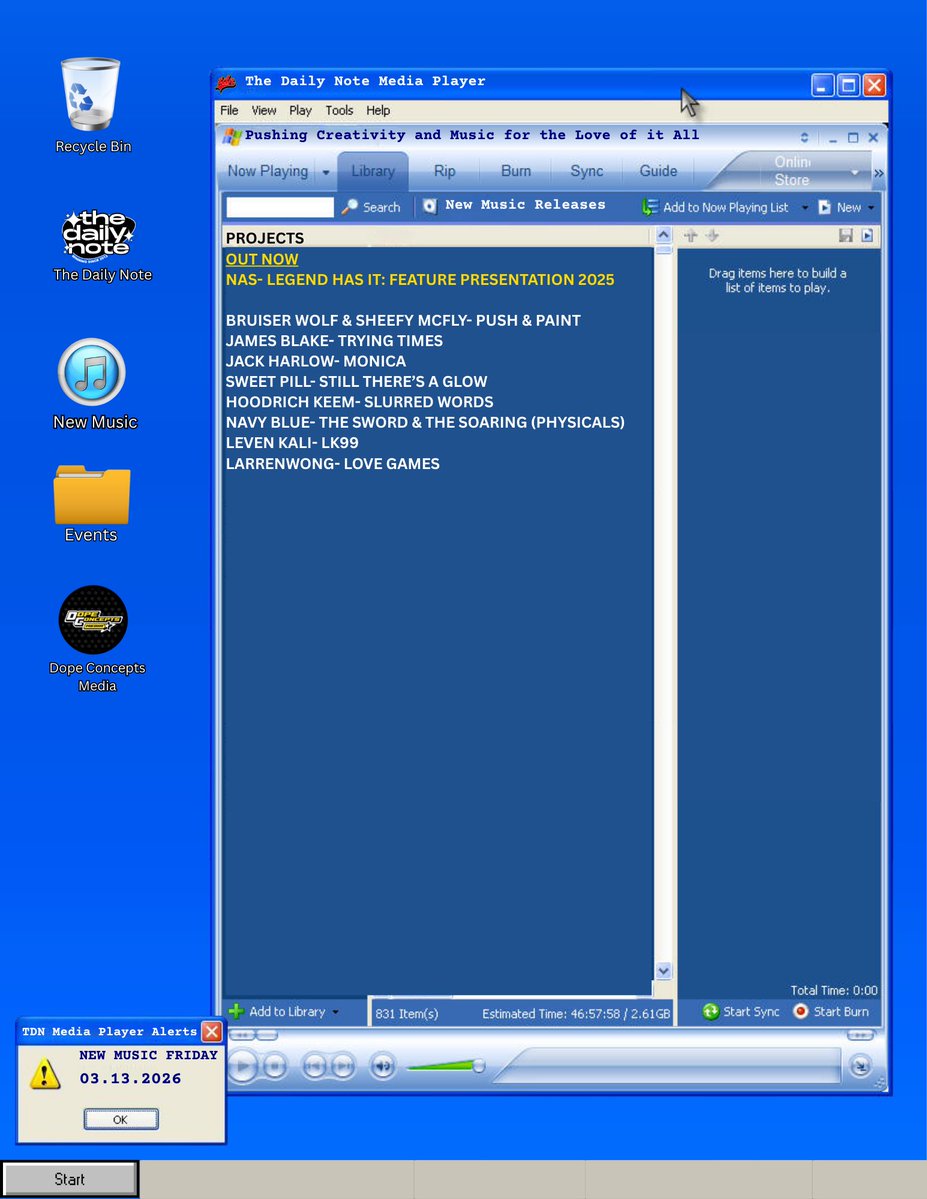The height and width of the screenshot is (1199, 927).
Task: Open the View menu
Action: [264, 110]
